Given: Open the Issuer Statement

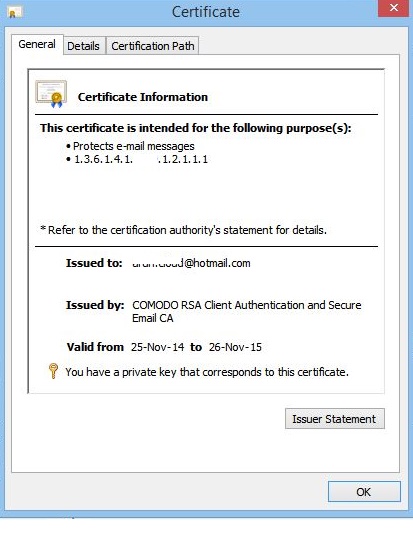Looking at the screenshot, I should coord(335,419).
